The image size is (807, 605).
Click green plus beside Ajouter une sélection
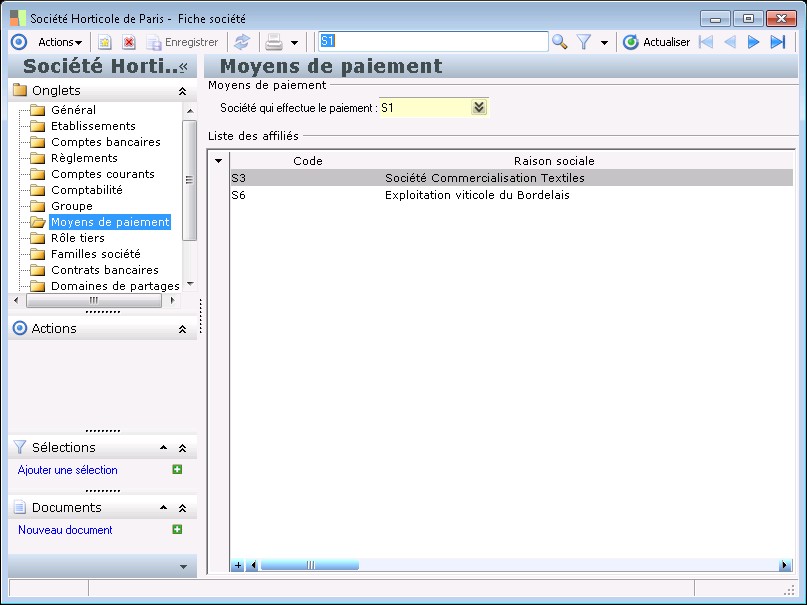[x=177, y=470]
